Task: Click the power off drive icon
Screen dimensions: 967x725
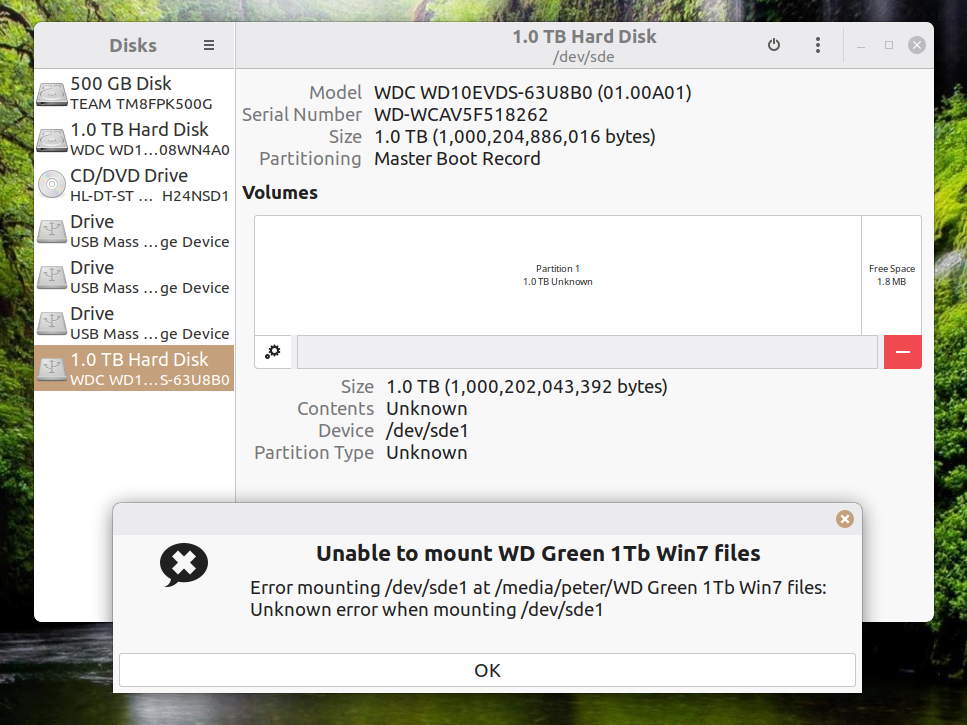Action: pyautogui.click(x=773, y=45)
